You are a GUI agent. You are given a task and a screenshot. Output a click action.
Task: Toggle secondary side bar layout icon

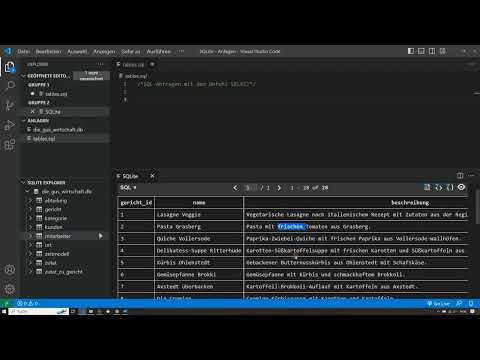(x=432, y=51)
